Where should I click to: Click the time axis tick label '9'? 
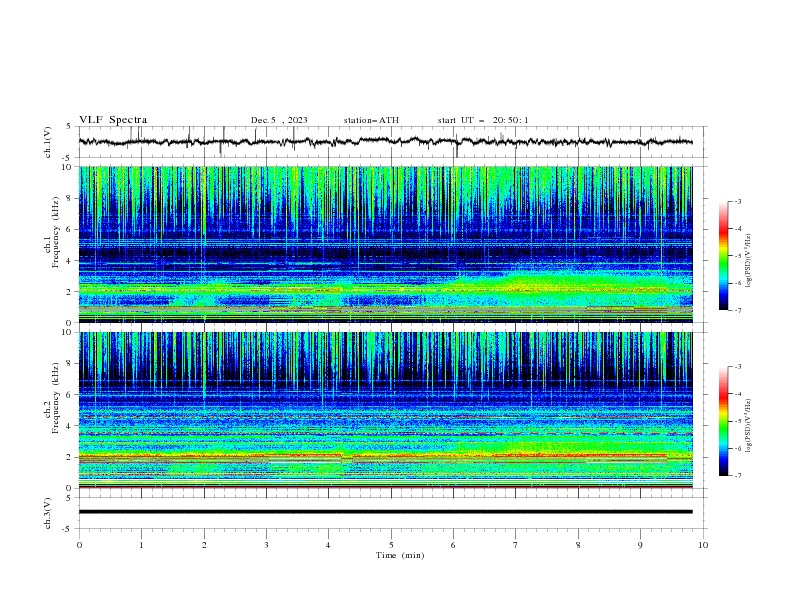pos(640,545)
